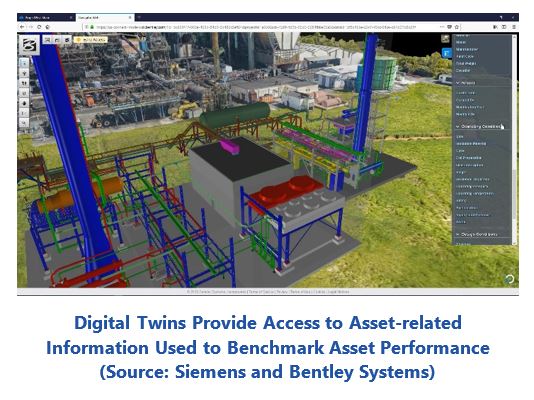Click the Bentley logo button
Screen dimensions: 534x400
29,45
